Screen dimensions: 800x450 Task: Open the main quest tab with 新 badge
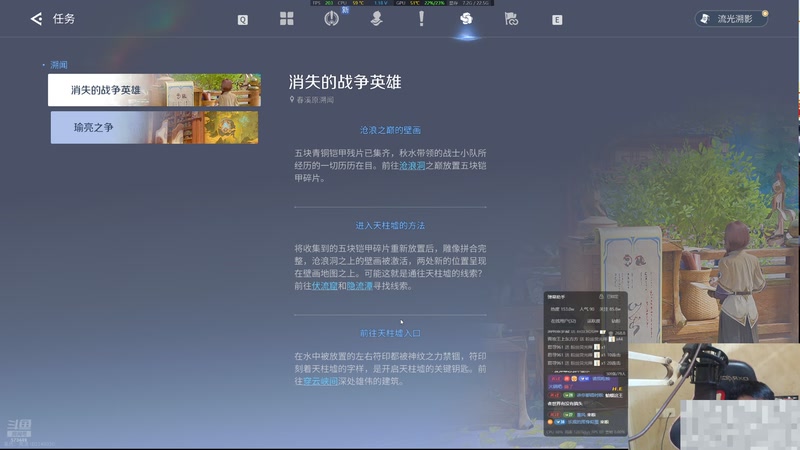pos(332,19)
